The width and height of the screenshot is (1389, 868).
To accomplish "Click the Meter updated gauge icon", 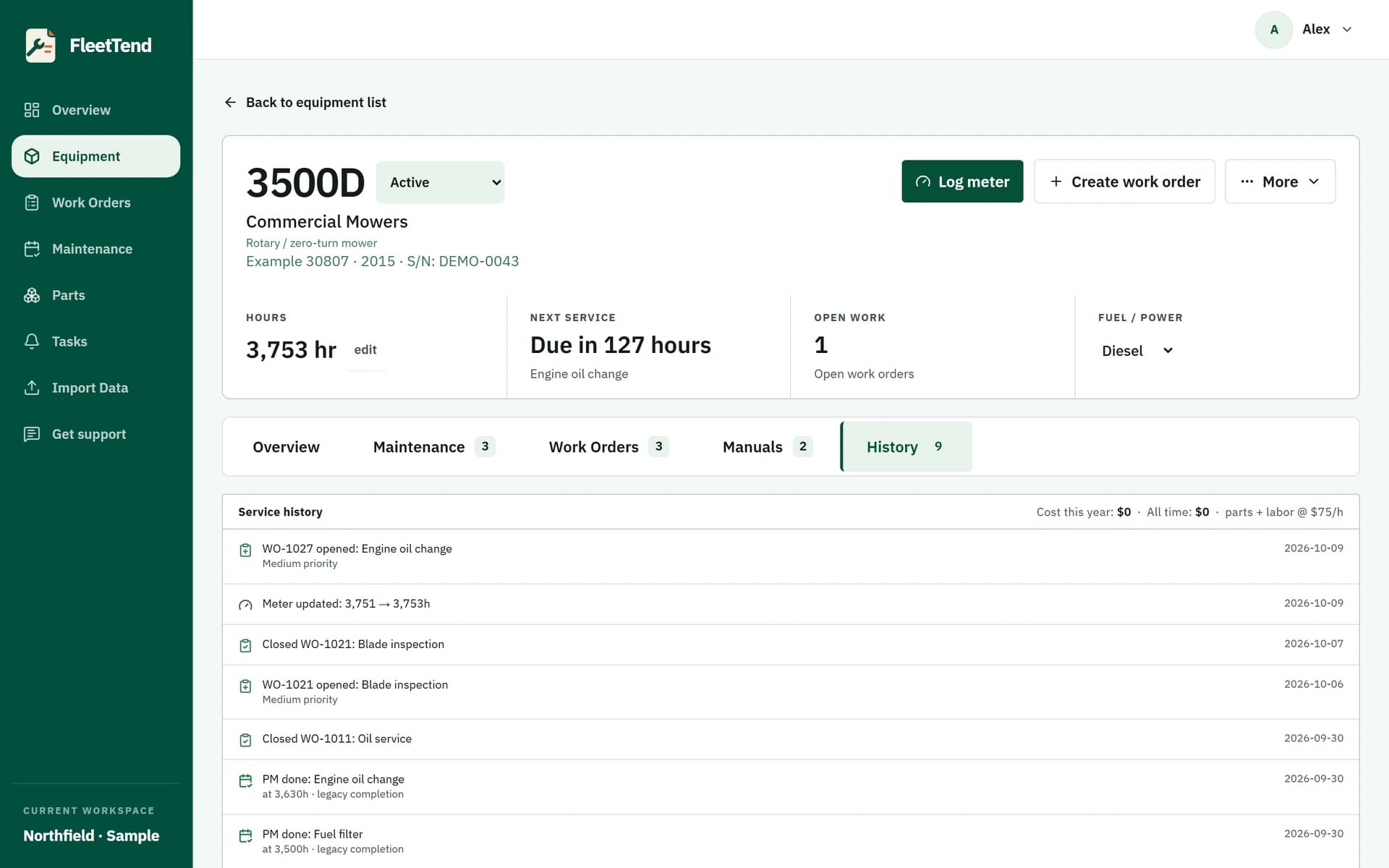I will [x=245, y=605].
